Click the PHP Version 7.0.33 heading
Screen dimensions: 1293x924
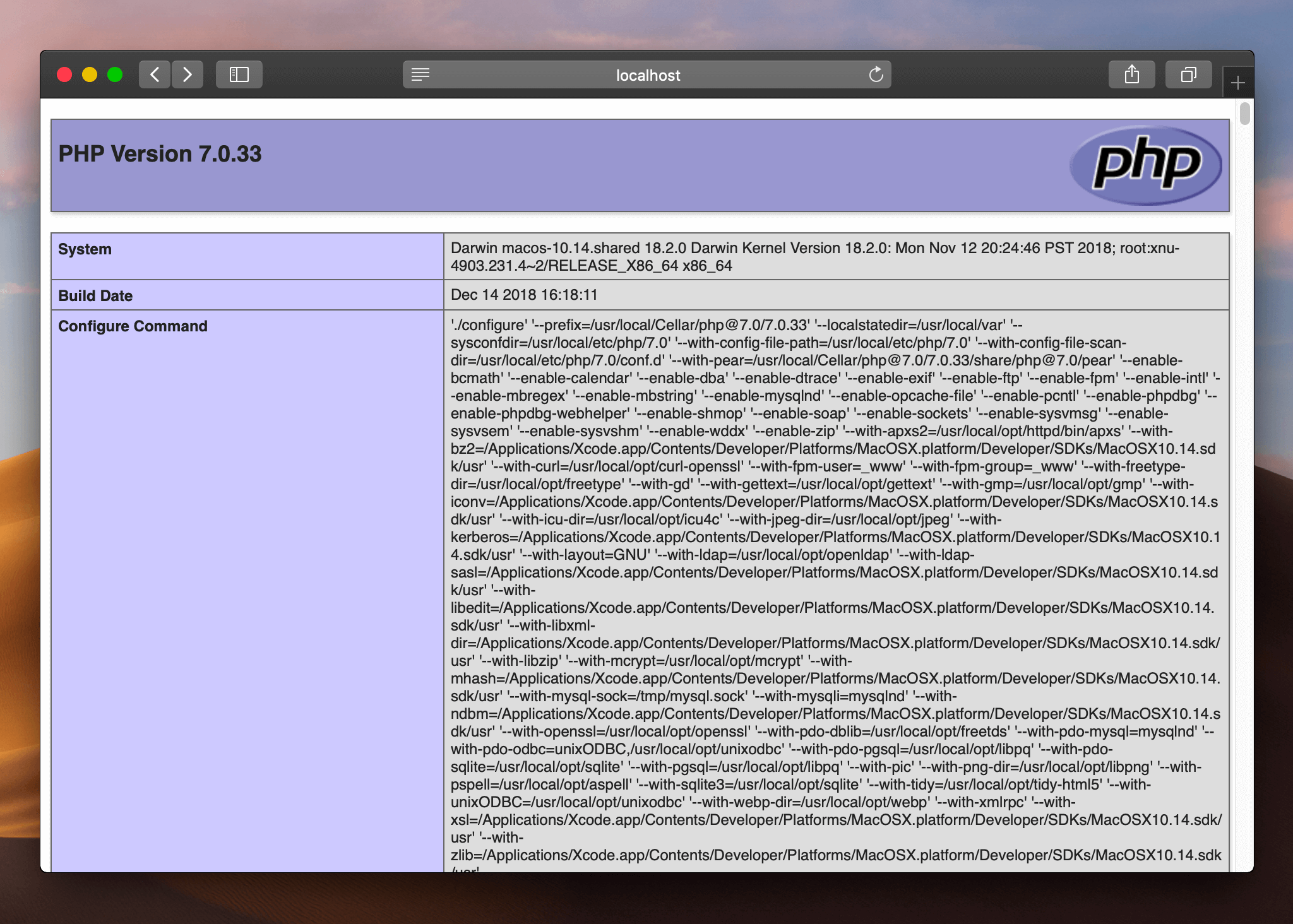point(160,154)
